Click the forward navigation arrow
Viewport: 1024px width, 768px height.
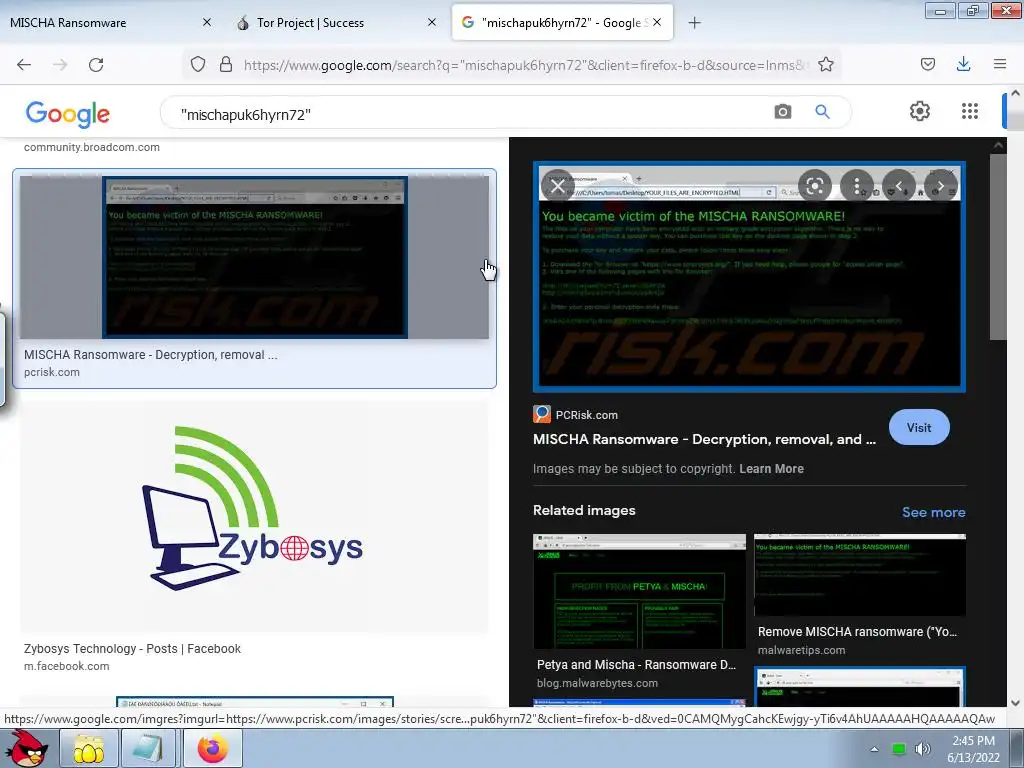pos(60,65)
